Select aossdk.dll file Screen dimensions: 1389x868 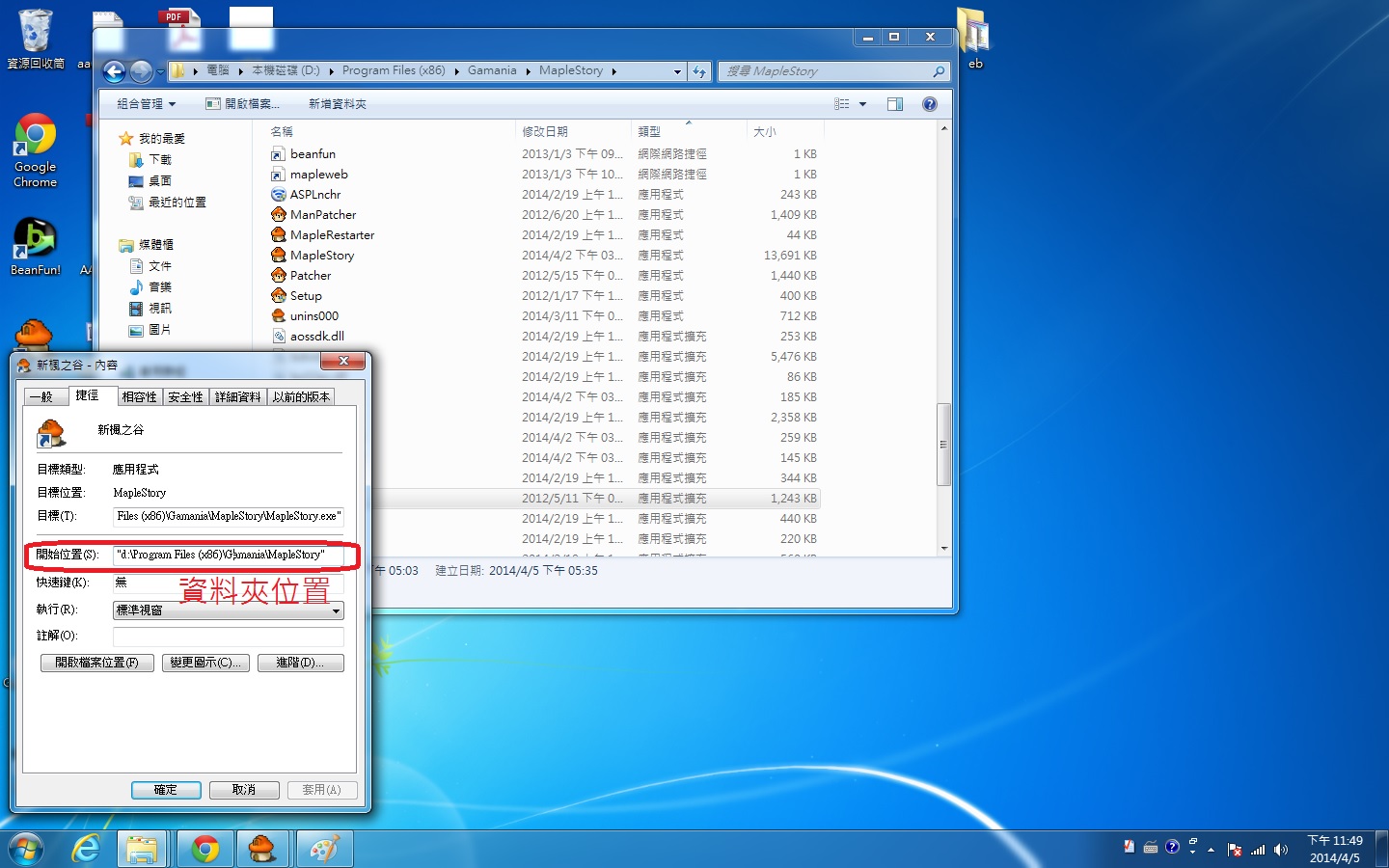point(317,337)
